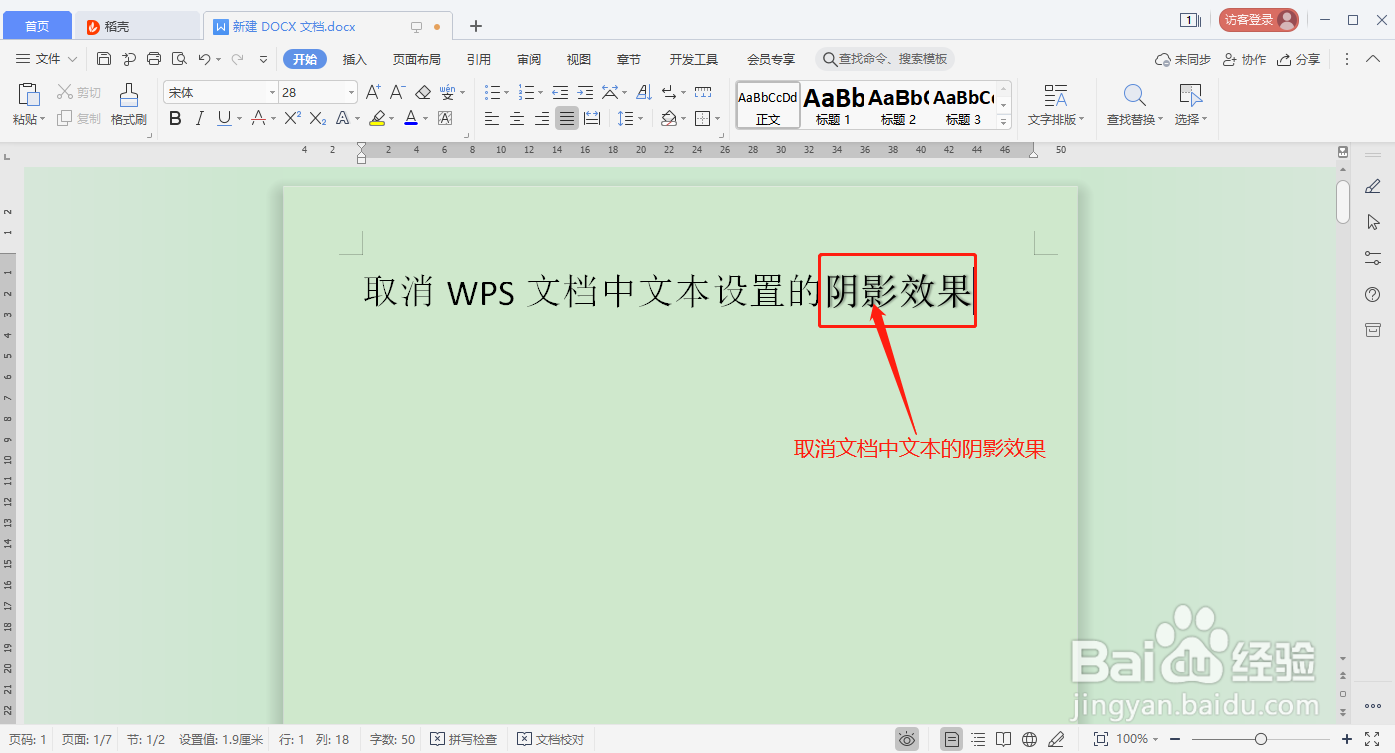This screenshot has height=753, width=1395.
Task: Open the font size dropdown showing 28
Action: tap(351, 92)
